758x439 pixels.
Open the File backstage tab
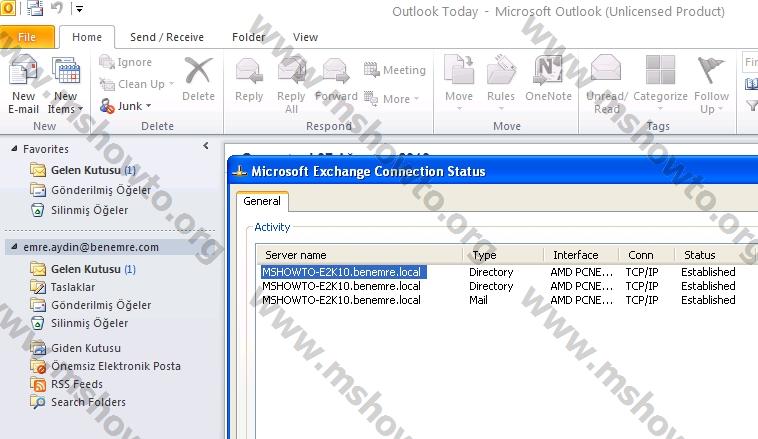pos(27,37)
